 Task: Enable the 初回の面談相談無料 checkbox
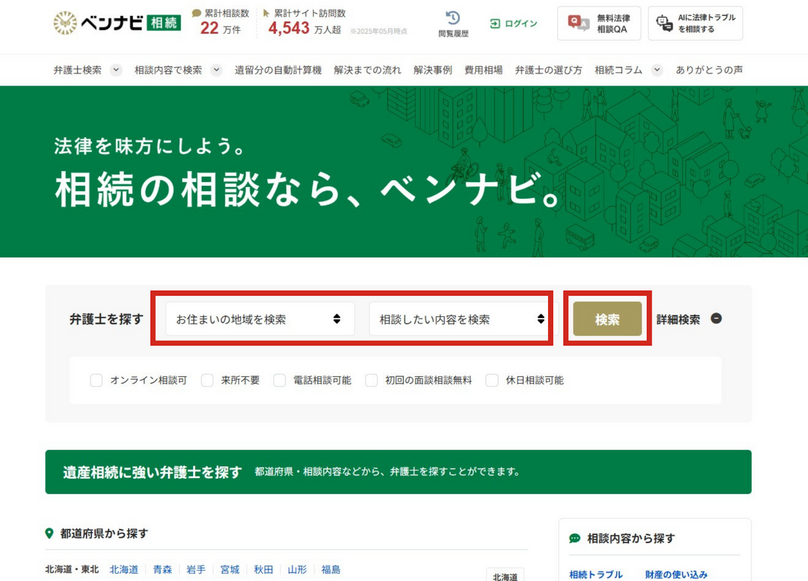click(369, 380)
